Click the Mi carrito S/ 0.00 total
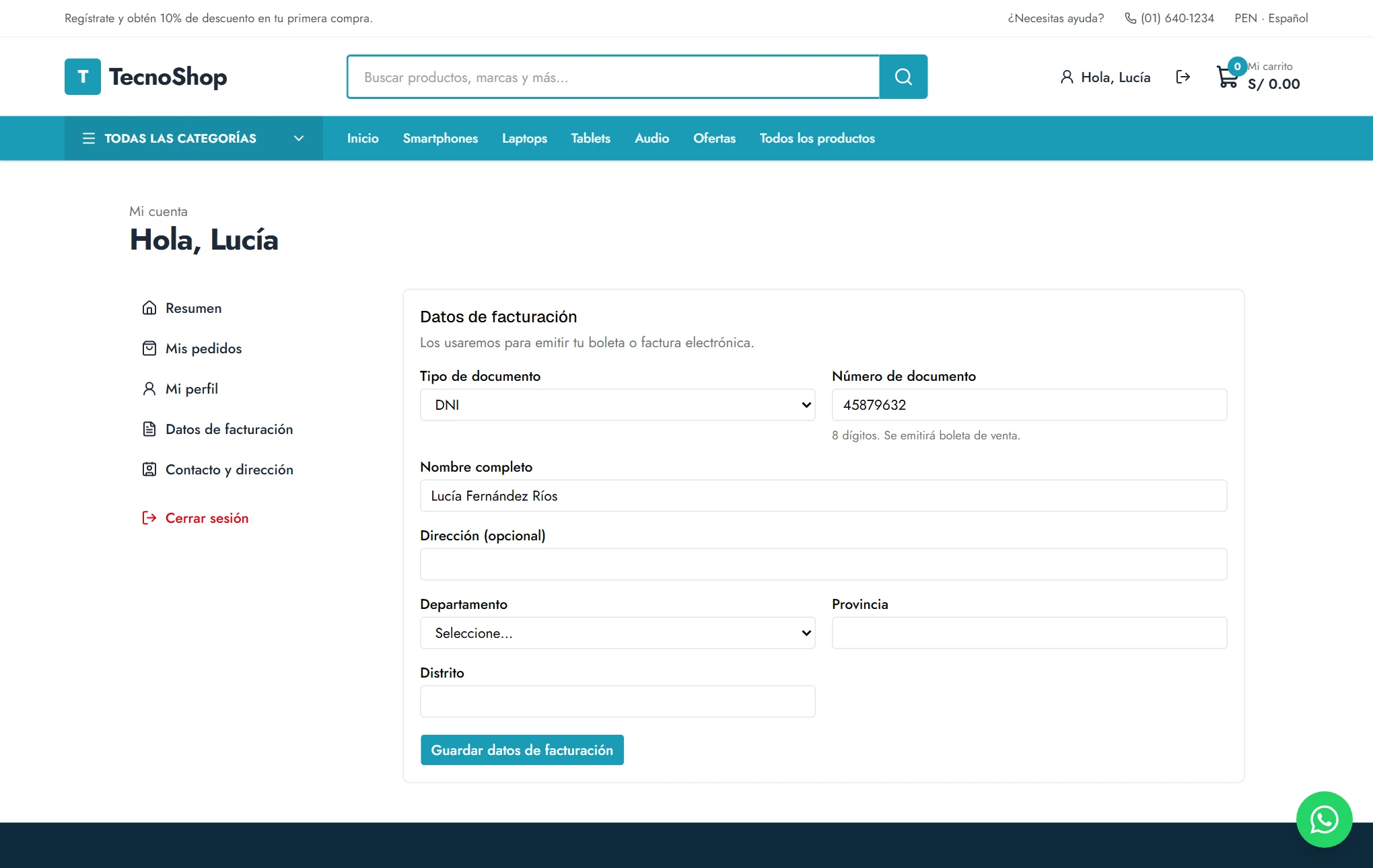 (1273, 76)
